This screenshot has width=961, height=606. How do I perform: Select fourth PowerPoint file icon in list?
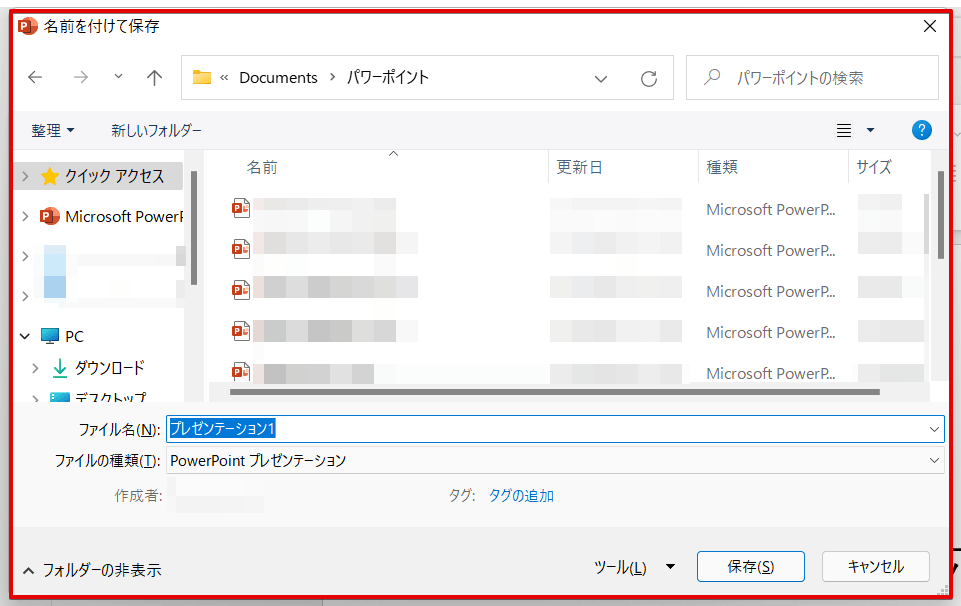click(x=241, y=331)
